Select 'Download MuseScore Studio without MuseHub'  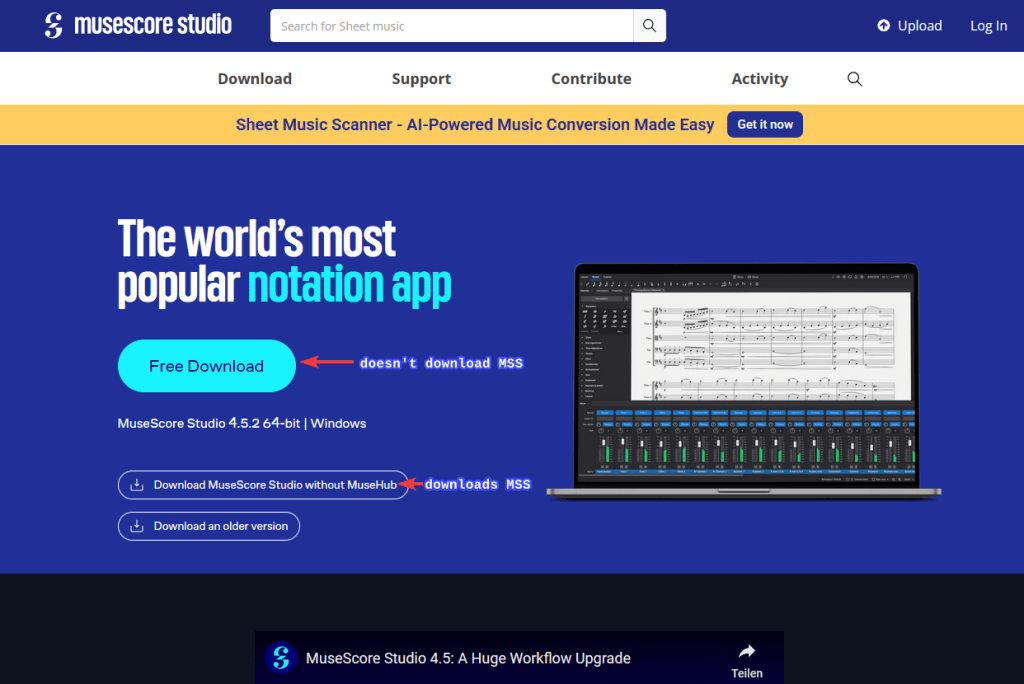(274, 485)
